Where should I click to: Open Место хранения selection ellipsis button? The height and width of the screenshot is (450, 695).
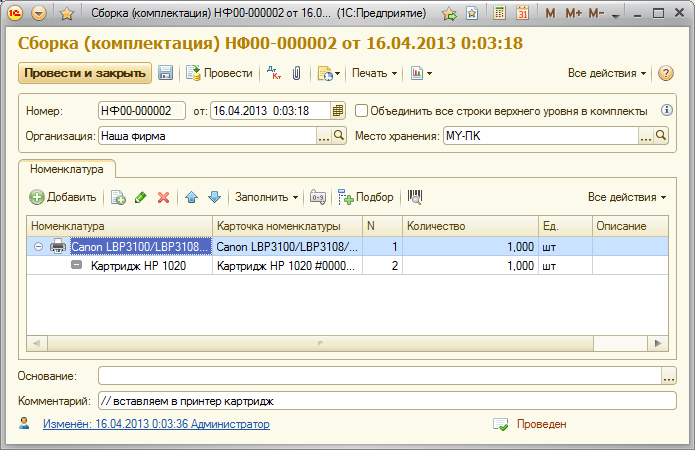tap(646, 136)
